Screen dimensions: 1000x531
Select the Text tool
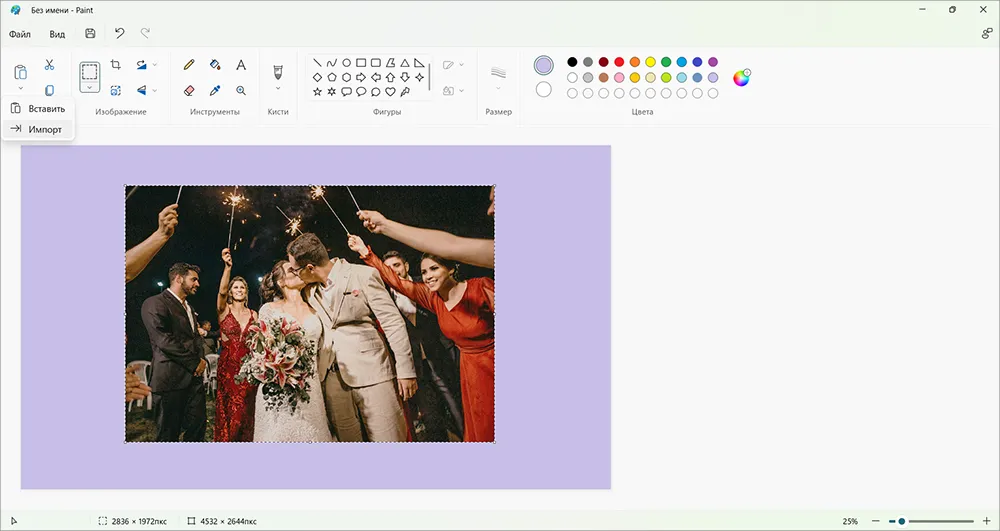click(x=241, y=64)
